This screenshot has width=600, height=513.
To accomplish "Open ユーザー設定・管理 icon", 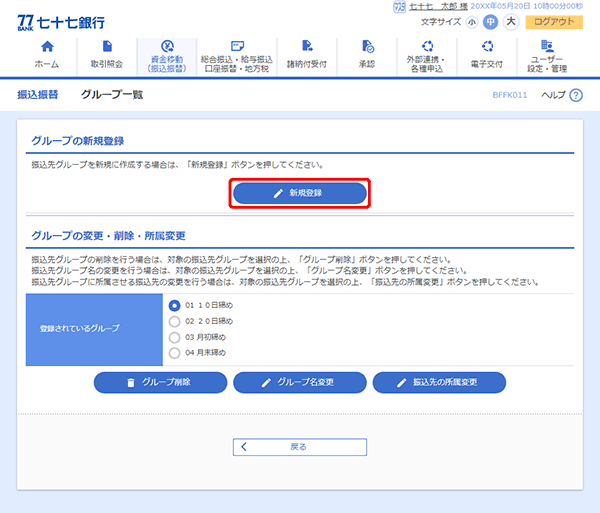I will click(x=547, y=46).
